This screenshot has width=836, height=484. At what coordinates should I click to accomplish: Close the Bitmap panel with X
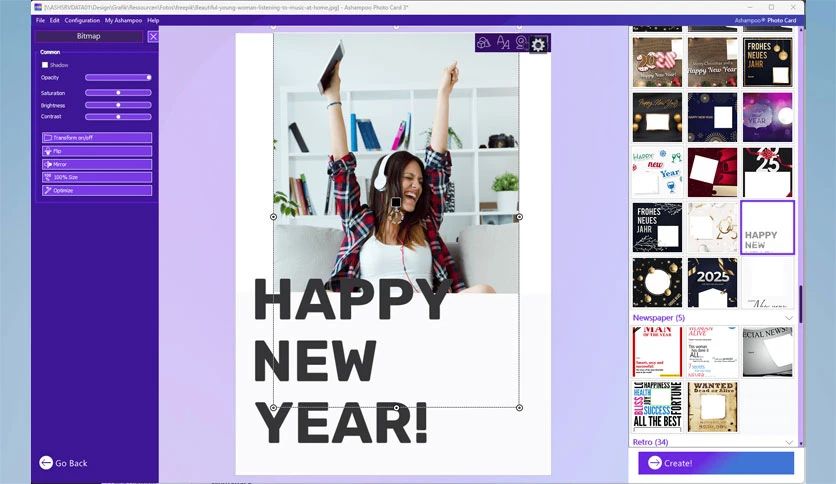pyautogui.click(x=153, y=36)
